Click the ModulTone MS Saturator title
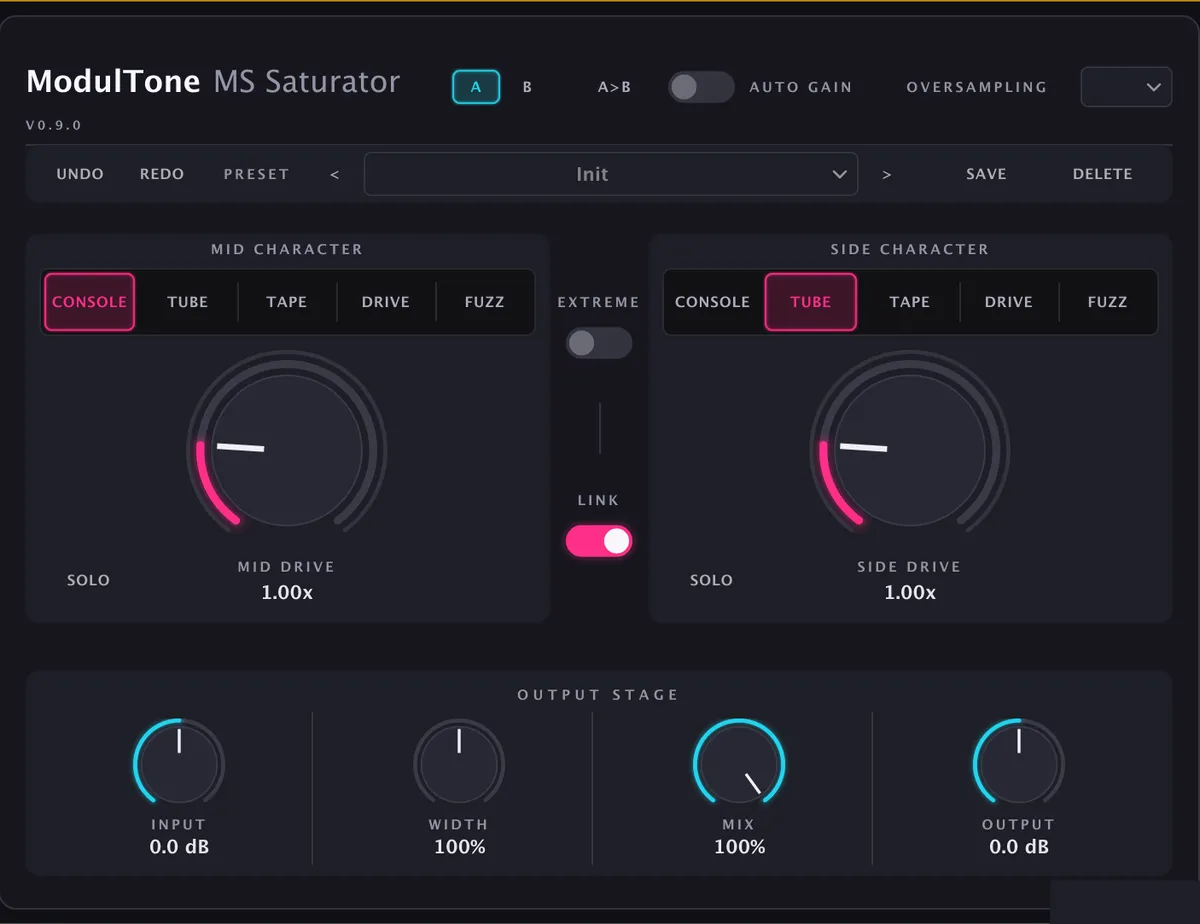This screenshot has height=924, width=1200. tap(213, 81)
